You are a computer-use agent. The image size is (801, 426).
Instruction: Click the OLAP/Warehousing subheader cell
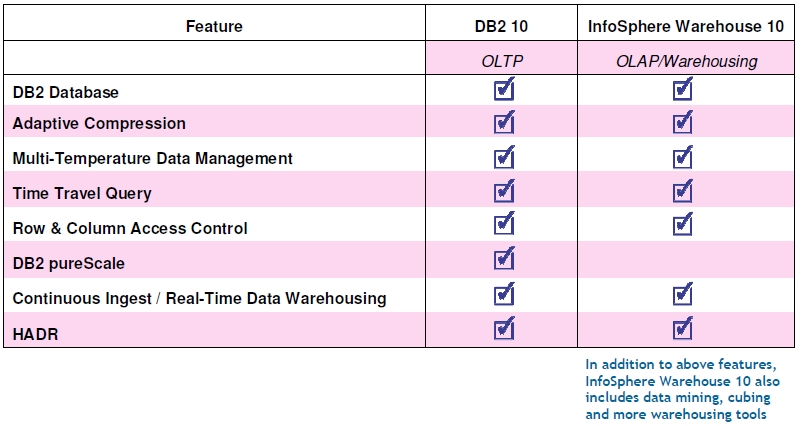[686, 58]
